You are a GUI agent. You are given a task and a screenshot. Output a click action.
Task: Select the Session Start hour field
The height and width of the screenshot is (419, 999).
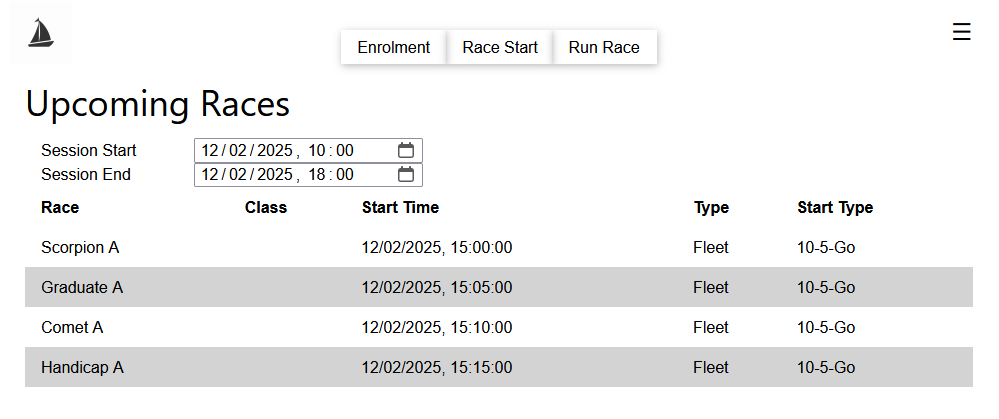tap(317, 150)
